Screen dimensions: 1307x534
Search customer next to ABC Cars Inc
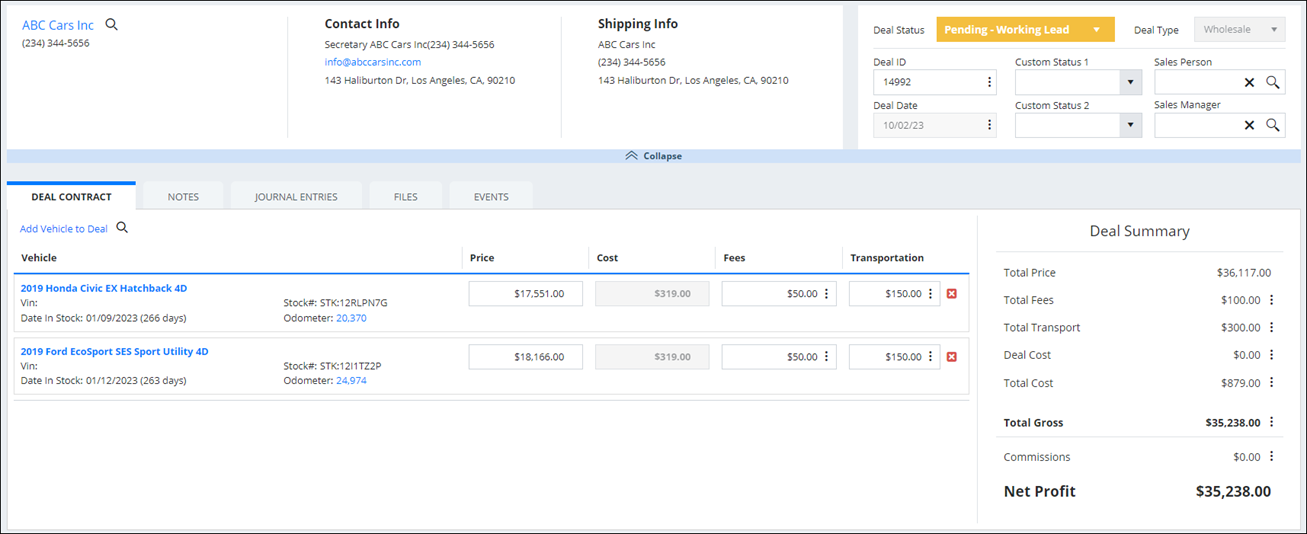click(112, 24)
